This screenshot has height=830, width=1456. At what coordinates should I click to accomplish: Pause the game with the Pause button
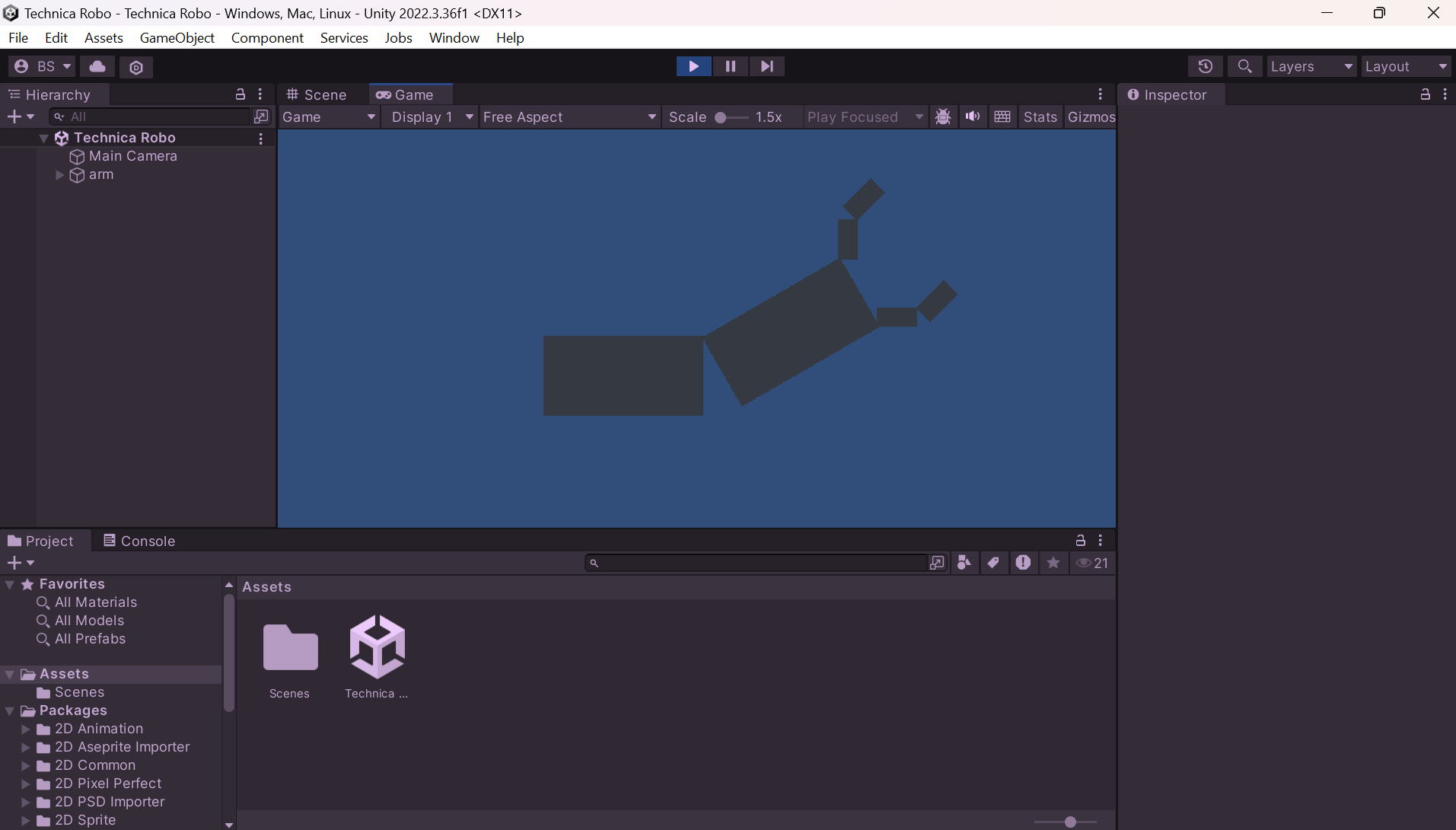click(730, 66)
